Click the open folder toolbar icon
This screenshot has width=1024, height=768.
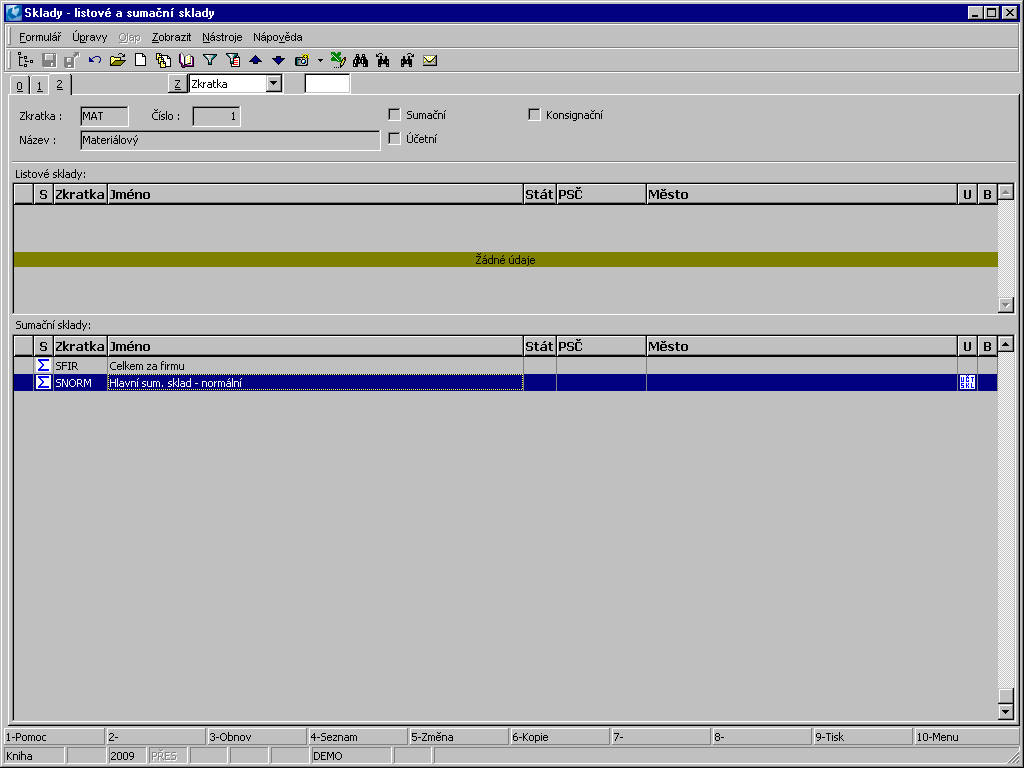click(118, 60)
